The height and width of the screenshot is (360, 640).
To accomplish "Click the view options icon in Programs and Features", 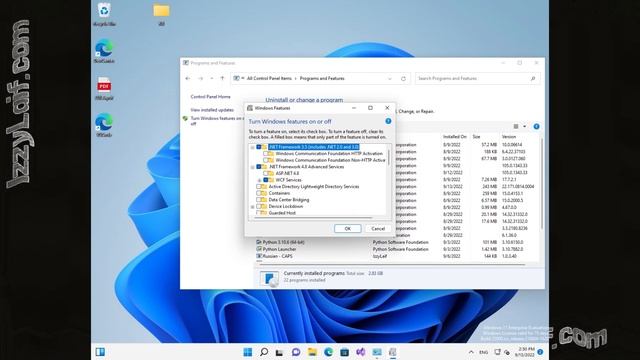I will tap(516, 127).
